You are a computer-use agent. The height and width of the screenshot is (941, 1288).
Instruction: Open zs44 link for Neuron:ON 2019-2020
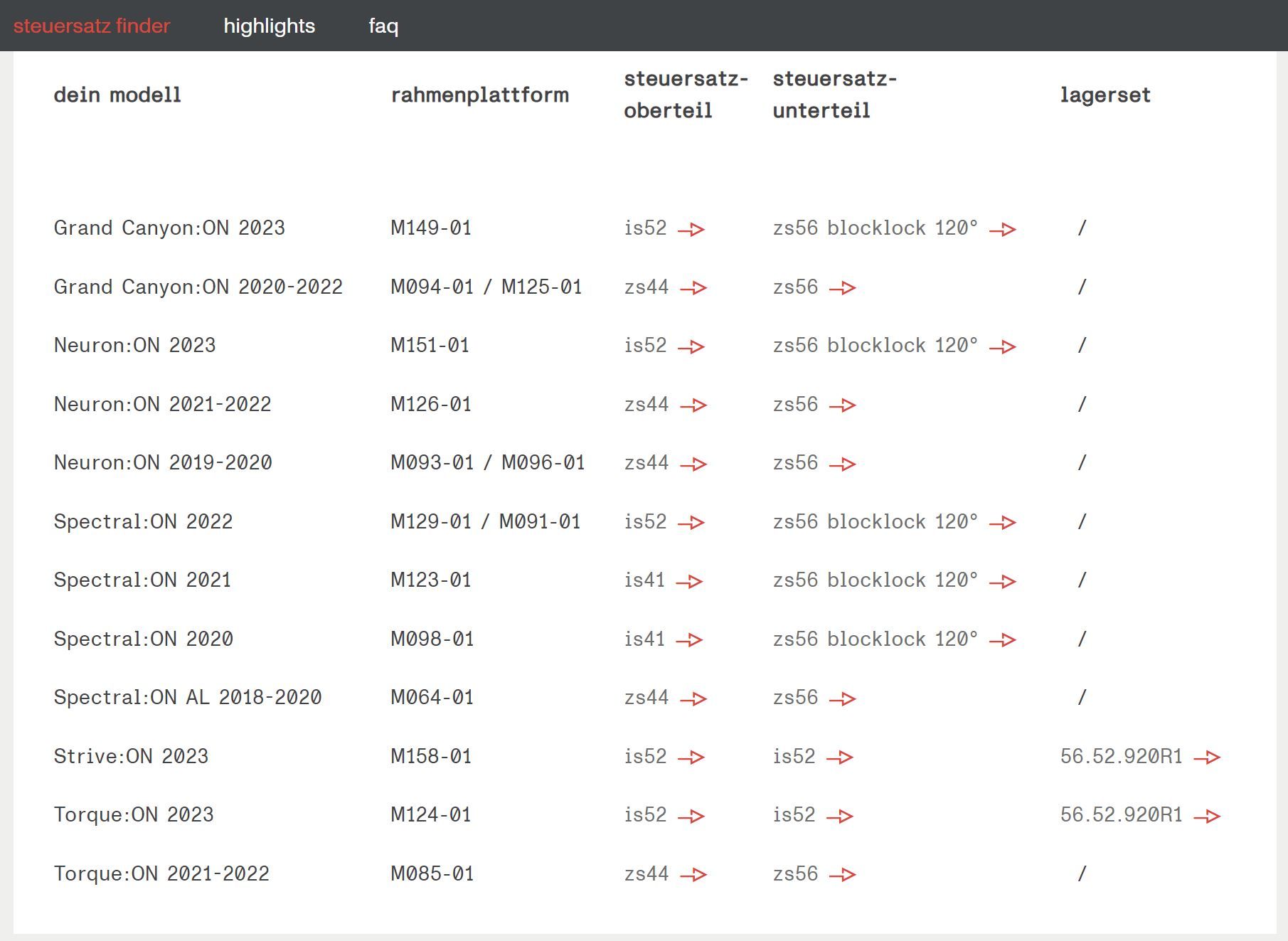pos(646,462)
